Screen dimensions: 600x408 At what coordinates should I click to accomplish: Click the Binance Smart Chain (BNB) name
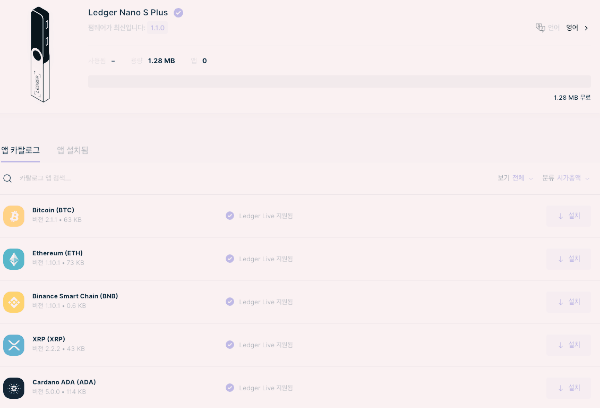pyautogui.click(x=75, y=296)
